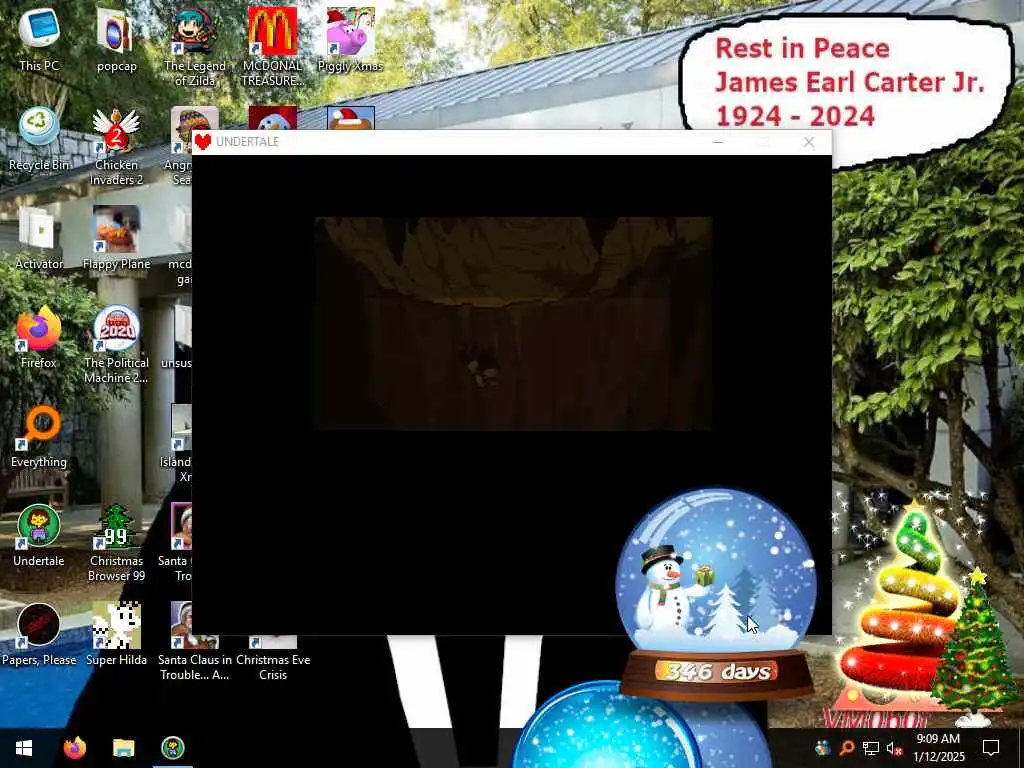Open the Activator desktop icon
Image resolution: width=1024 pixels, height=768 pixels.
39,238
